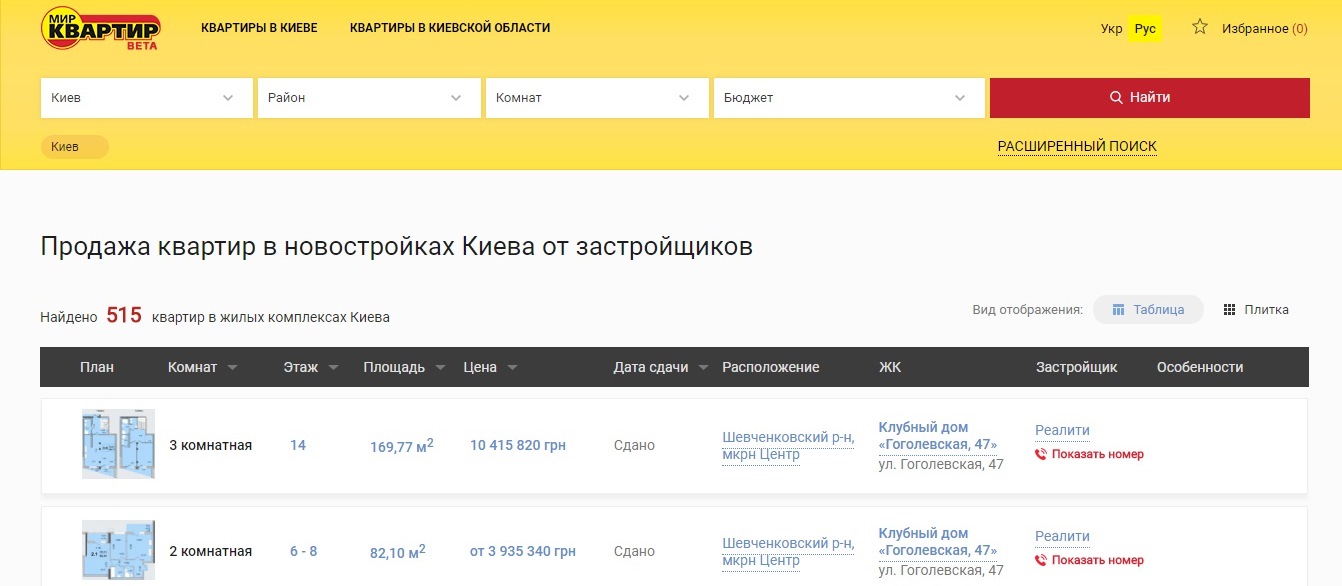Sort by Комнат column arrow
Image resolution: width=1342 pixels, height=586 pixels.
point(232,368)
